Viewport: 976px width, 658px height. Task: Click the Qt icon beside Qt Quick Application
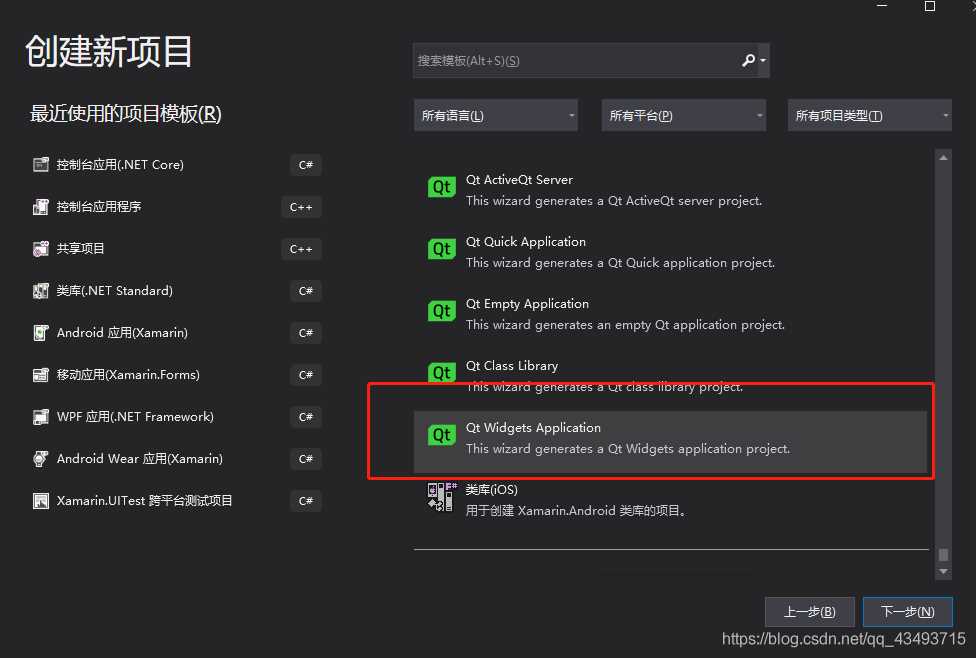pyautogui.click(x=441, y=249)
